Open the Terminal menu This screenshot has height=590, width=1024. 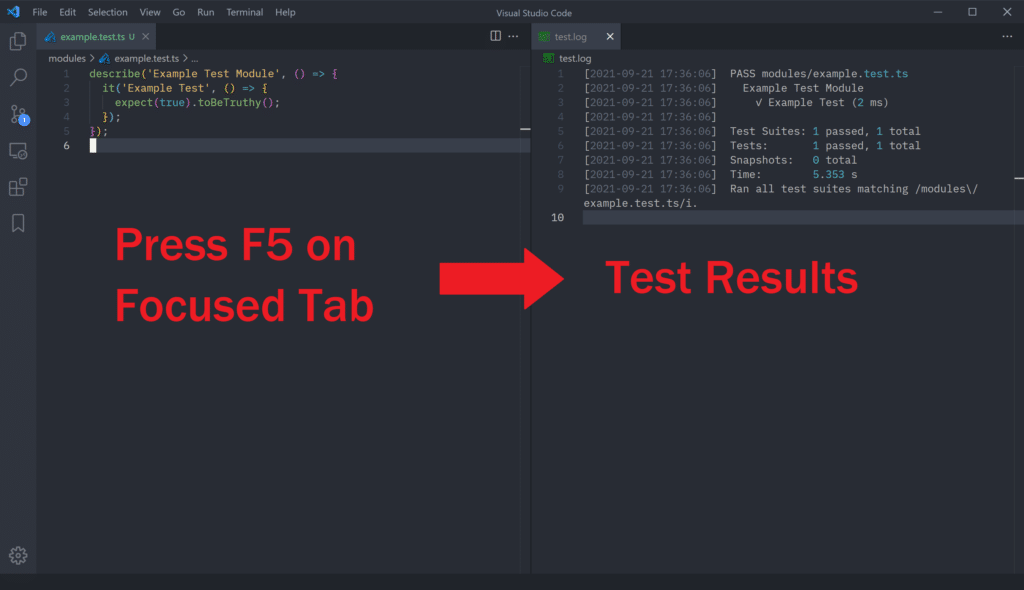[x=244, y=12]
